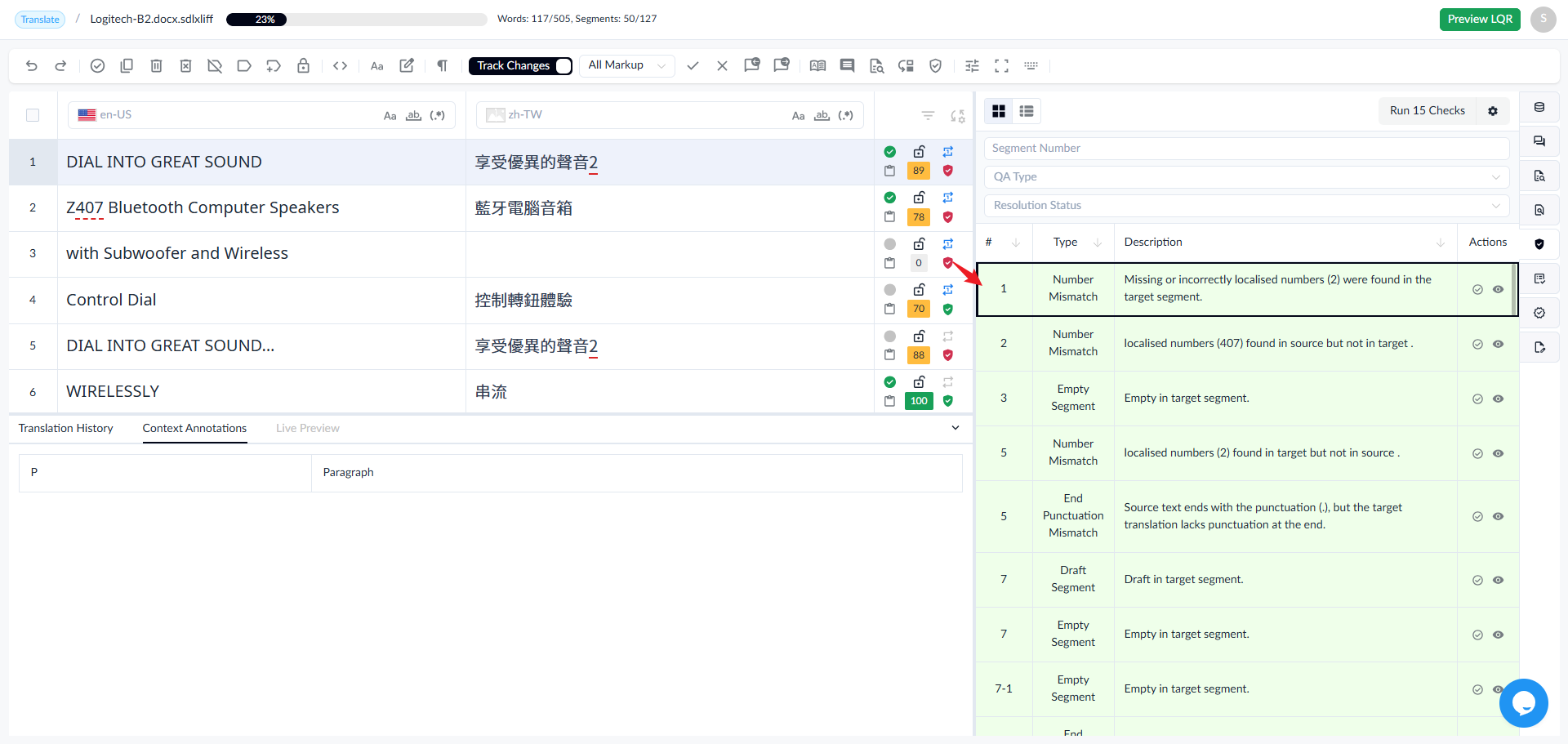The width and height of the screenshot is (1568, 744).
Task: Toggle eye on End Punctuation Mismatch row
Action: tap(1498, 516)
